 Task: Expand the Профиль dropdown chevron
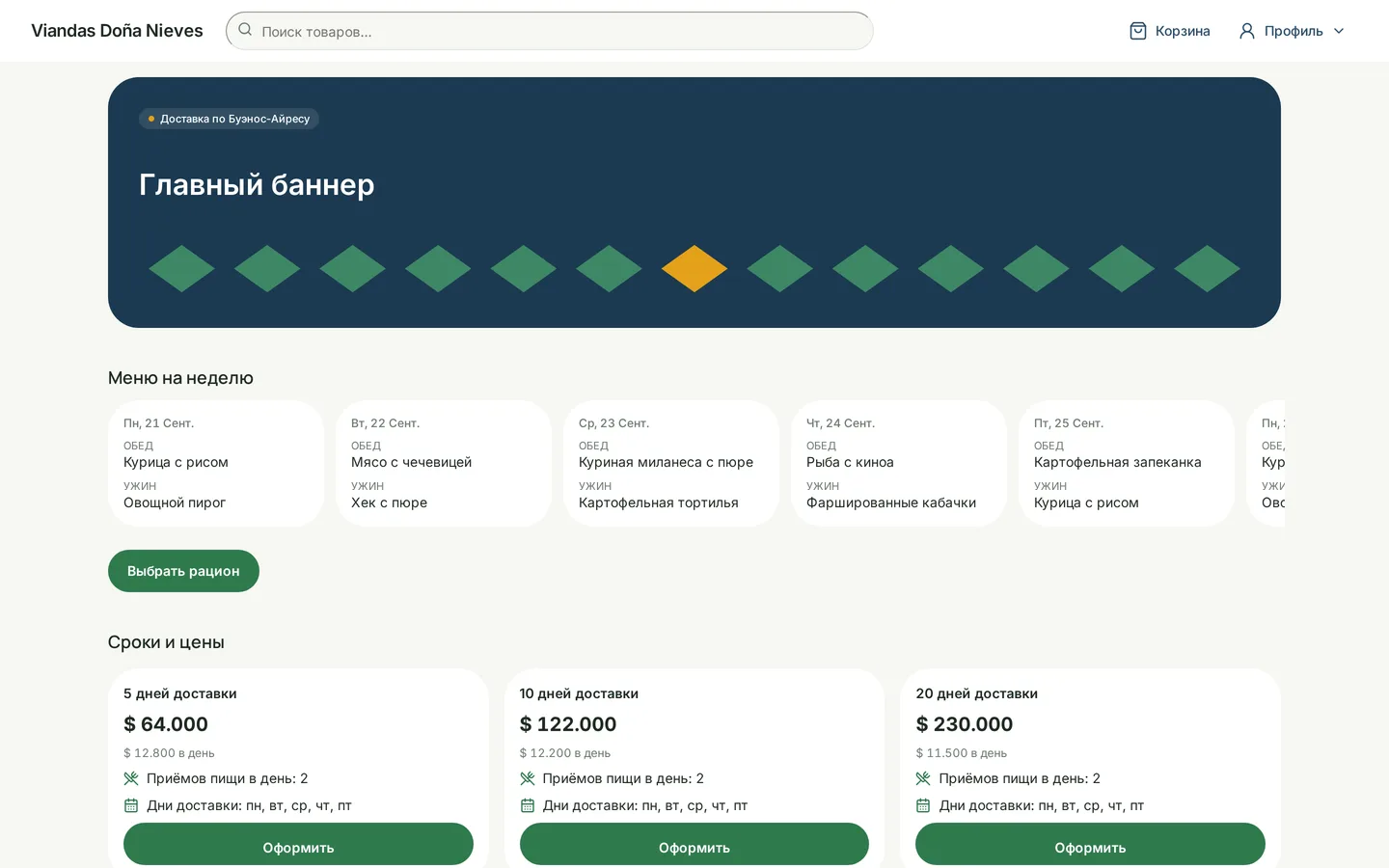coord(1339,31)
